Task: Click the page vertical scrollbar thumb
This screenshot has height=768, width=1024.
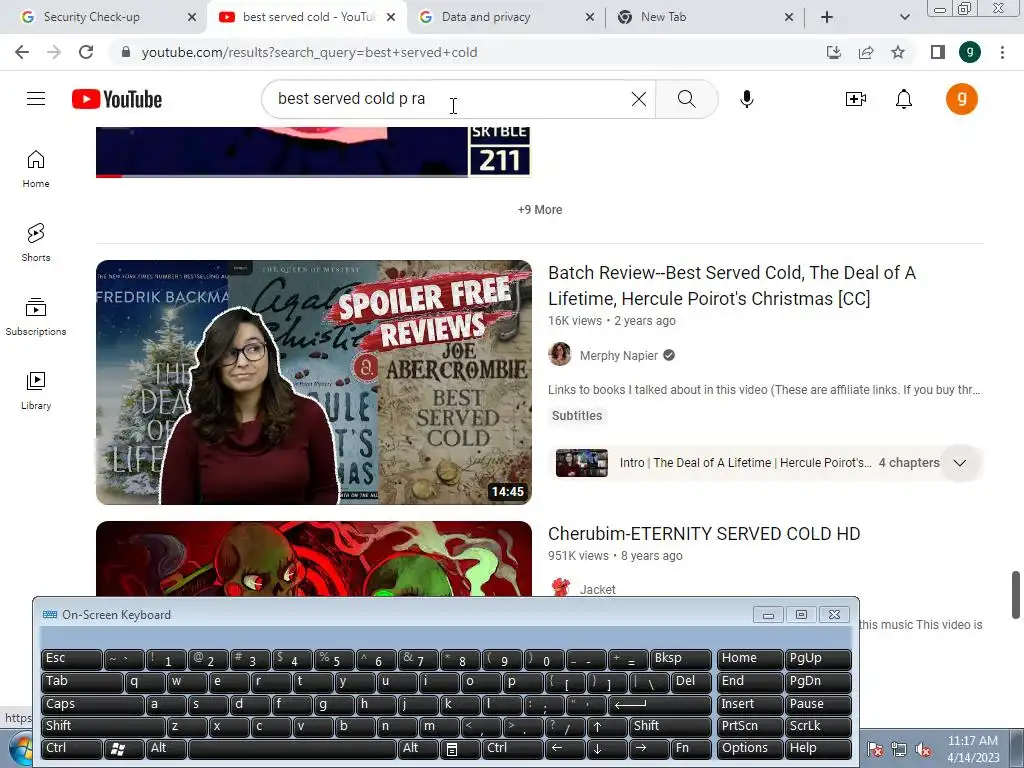Action: 1016,594
